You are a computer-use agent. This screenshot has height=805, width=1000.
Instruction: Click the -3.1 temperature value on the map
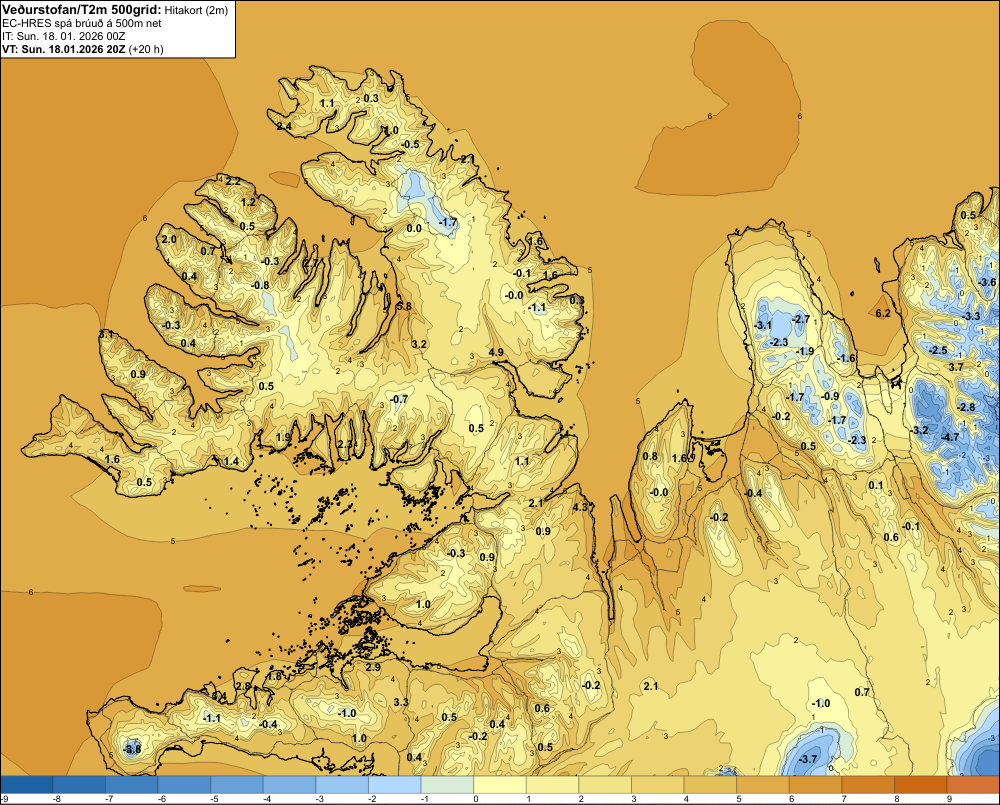point(763,325)
